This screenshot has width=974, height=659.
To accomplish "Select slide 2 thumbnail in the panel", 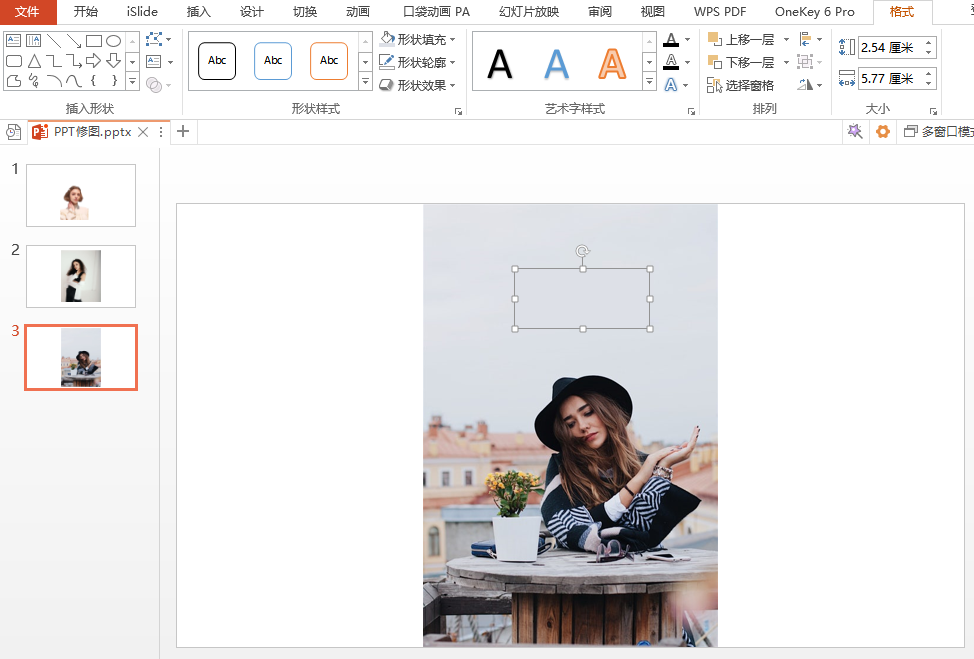I will point(80,276).
